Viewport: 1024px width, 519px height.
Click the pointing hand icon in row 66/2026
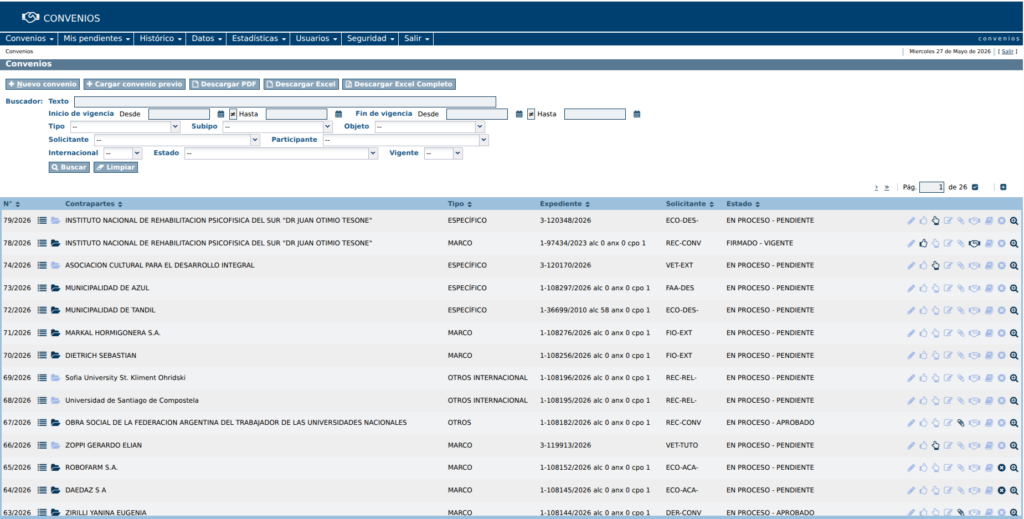[935, 445]
